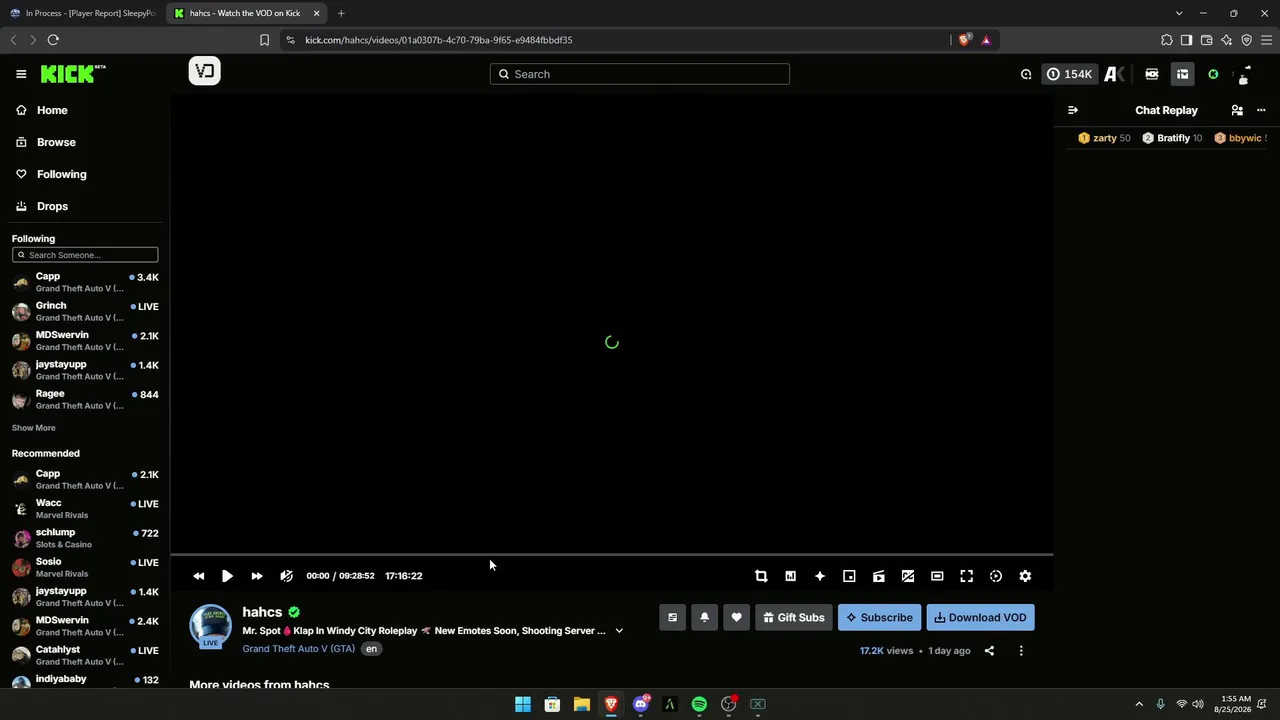Viewport: 1280px width, 720px height.
Task: Open Ragee channel in the Following list
Action: [85, 399]
